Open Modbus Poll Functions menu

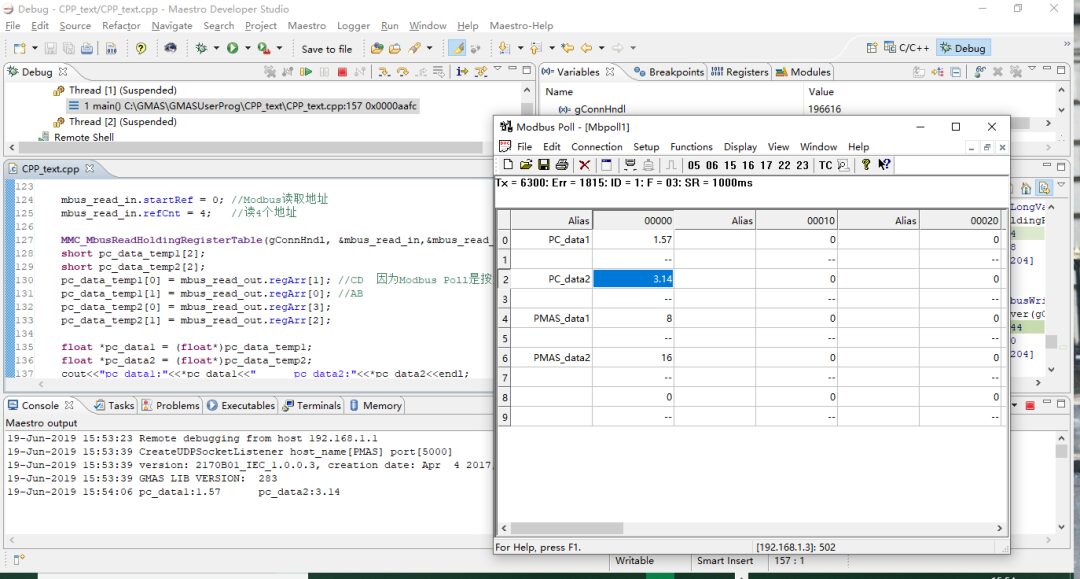coord(691,147)
